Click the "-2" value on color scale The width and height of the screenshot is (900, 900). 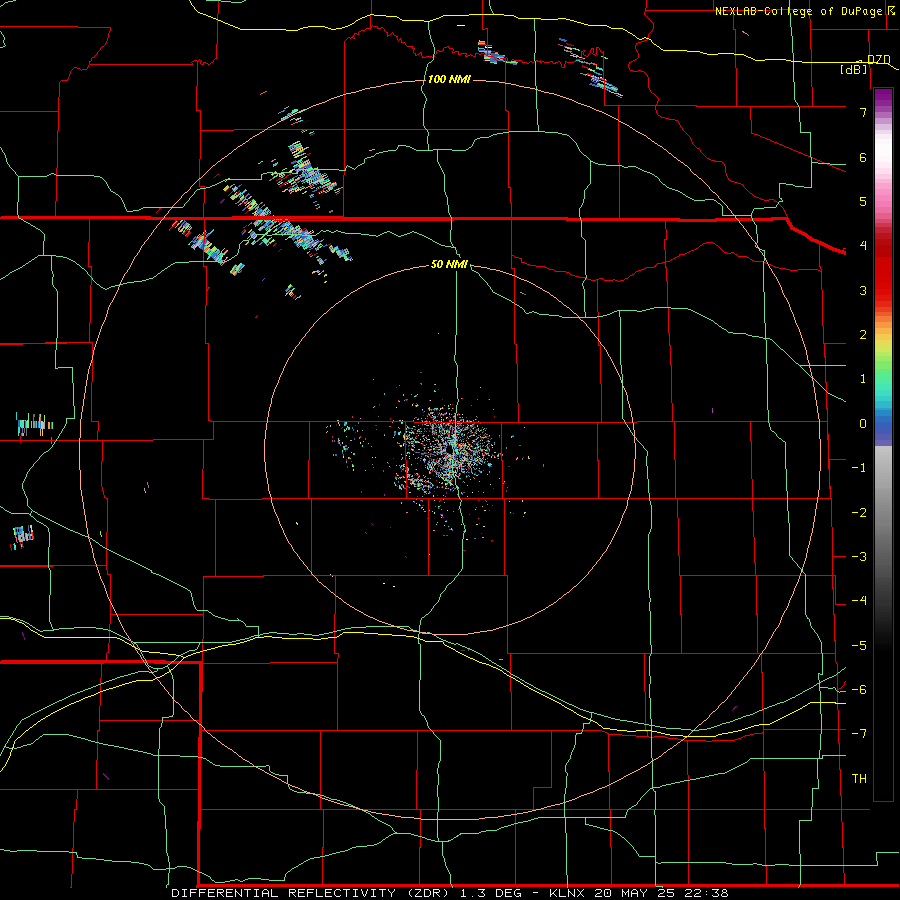859,513
